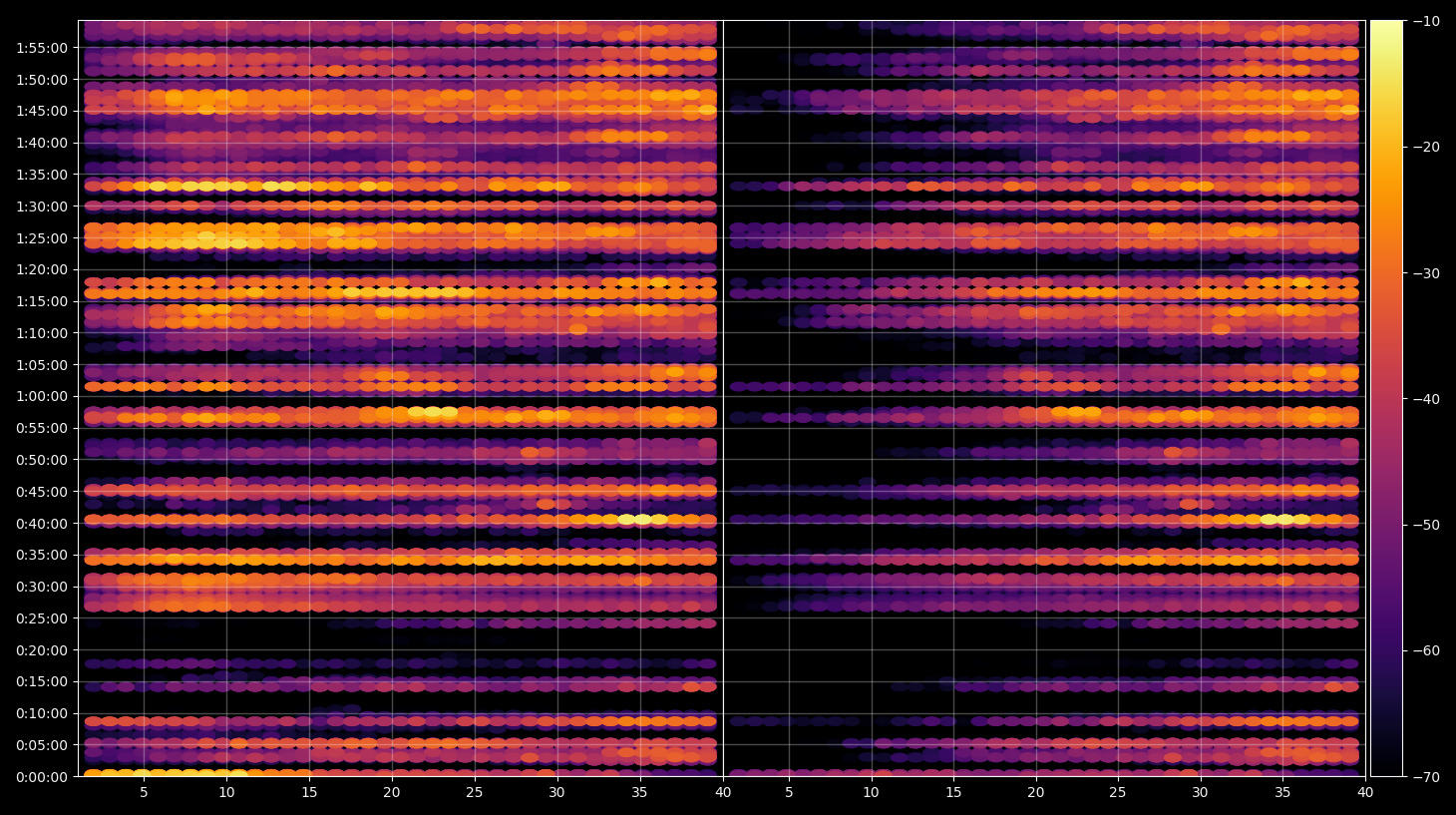Click the 1:05:00 y-axis tick label
This screenshot has height=815, width=1456.
pos(42,365)
